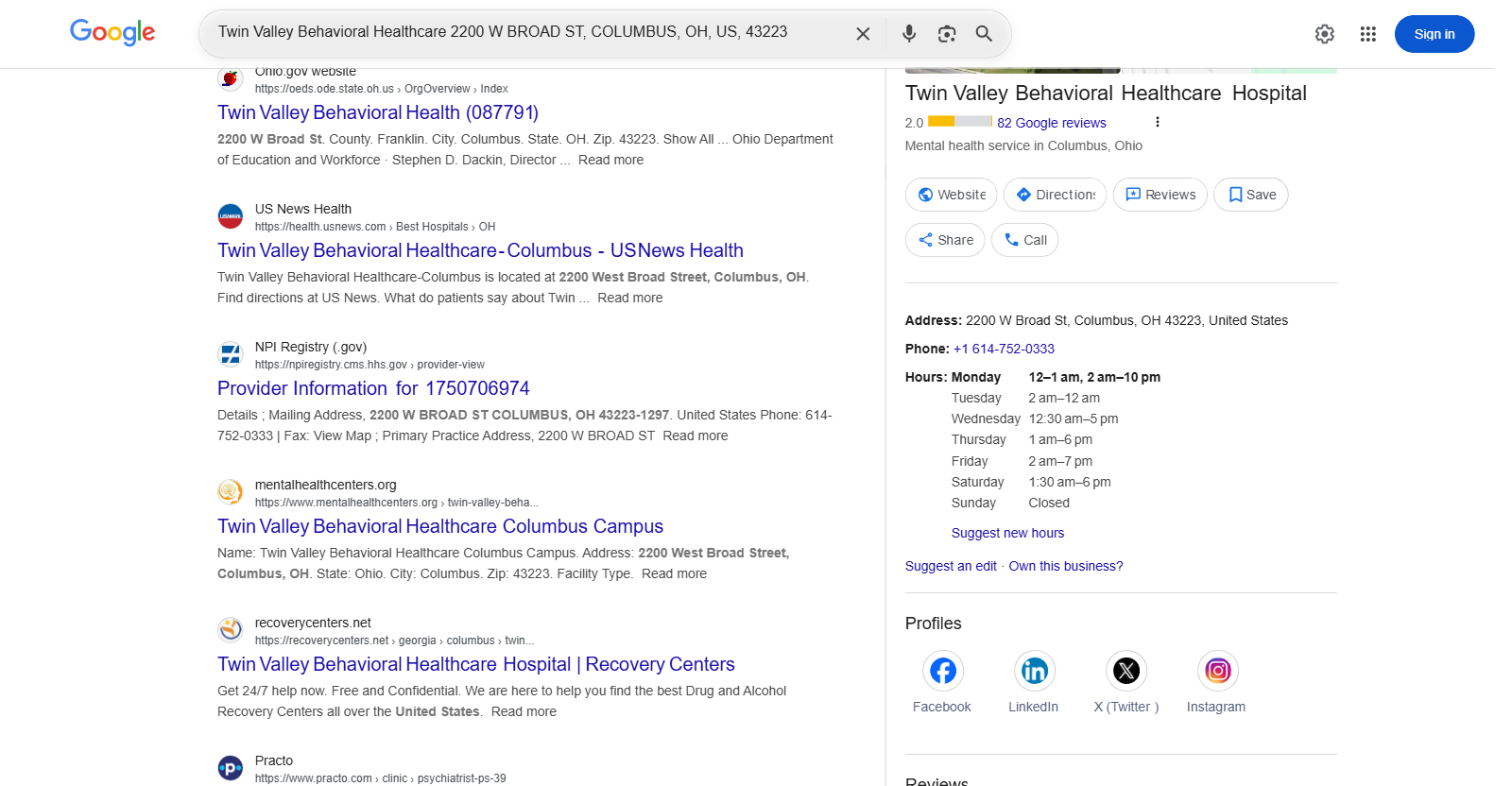Open Provider Information for 1750706974
This screenshot has width=1512, height=786.
pyautogui.click(x=373, y=388)
